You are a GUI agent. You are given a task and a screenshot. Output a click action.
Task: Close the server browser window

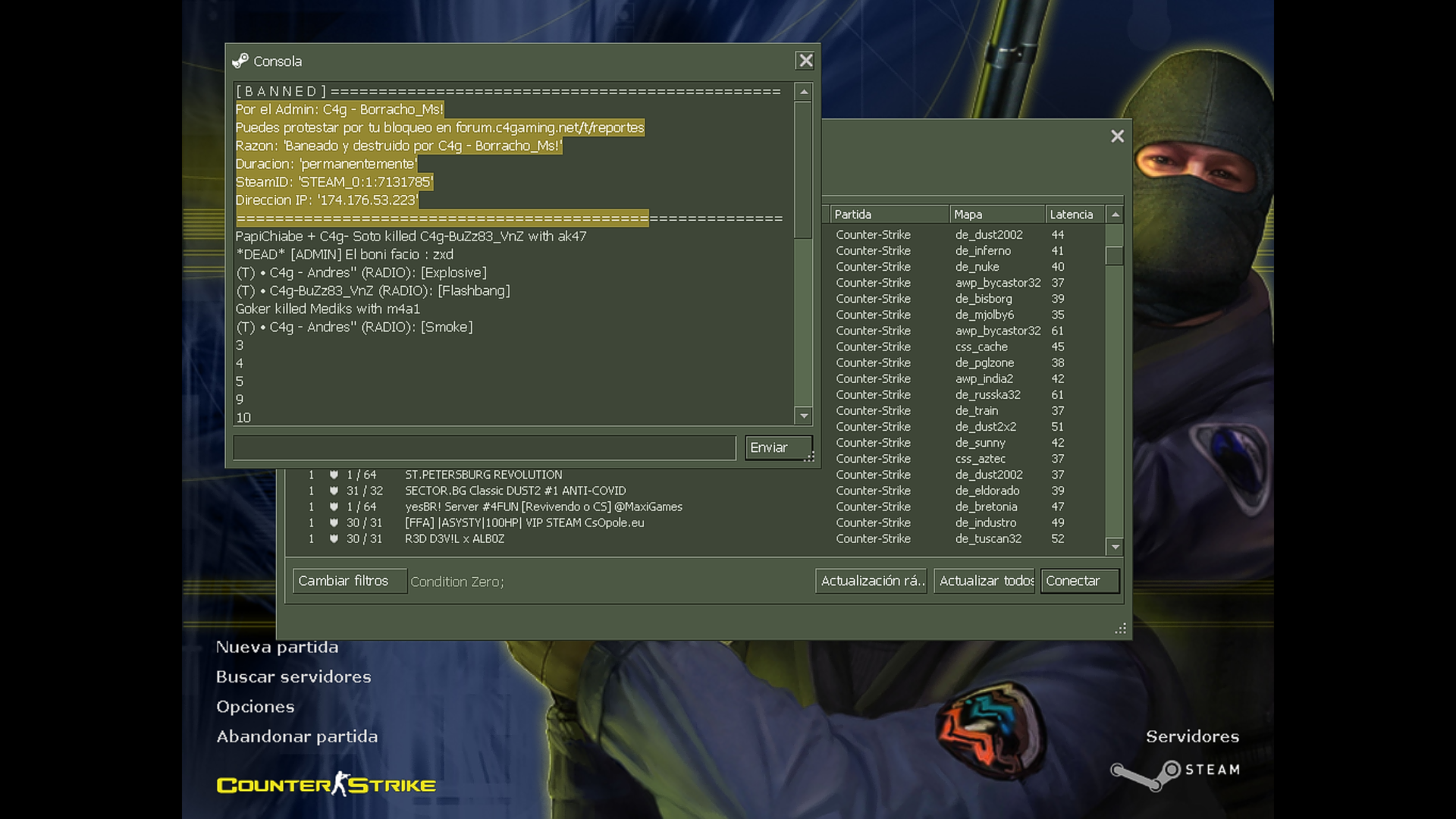click(x=1117, y=136)
